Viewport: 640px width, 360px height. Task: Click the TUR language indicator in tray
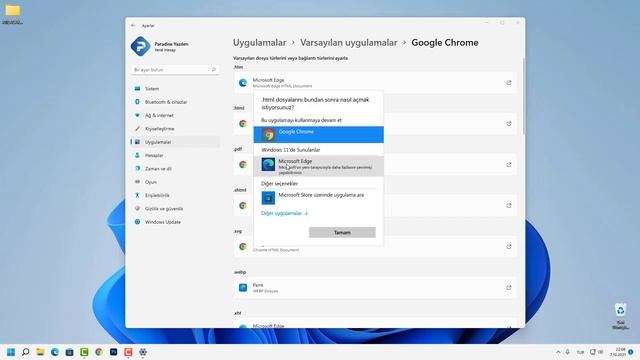tap(580, 352)
